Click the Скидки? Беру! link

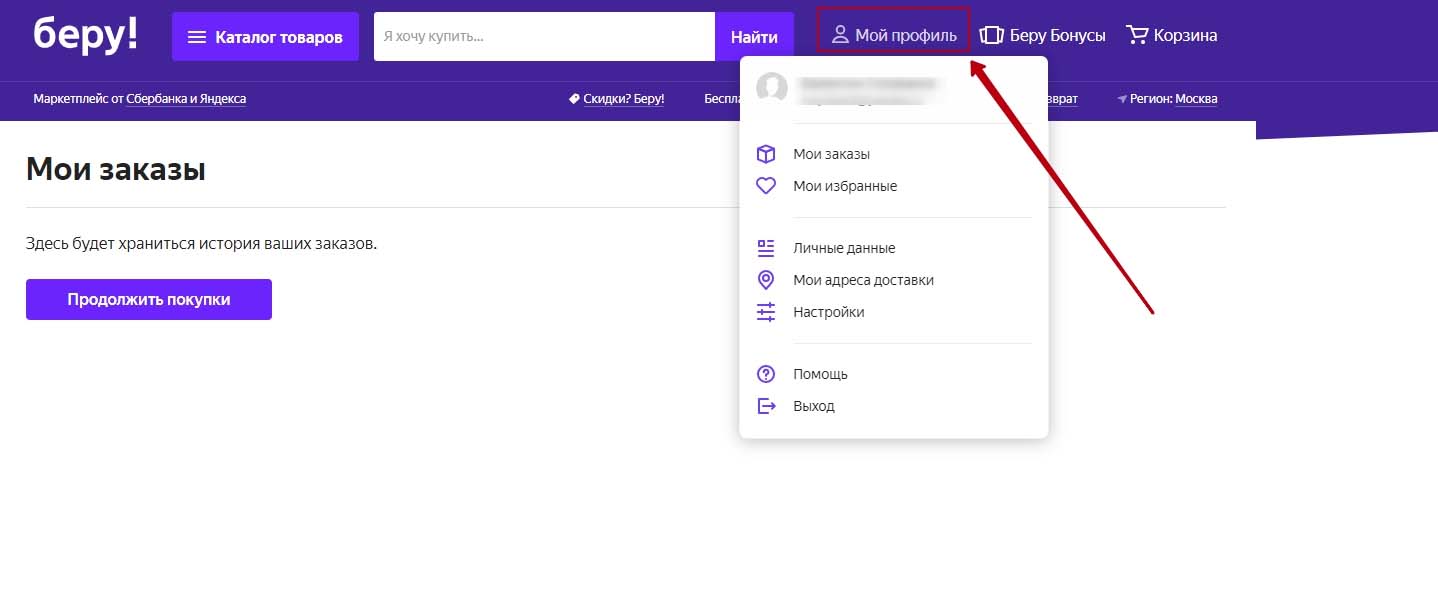[x=624, y=99]
